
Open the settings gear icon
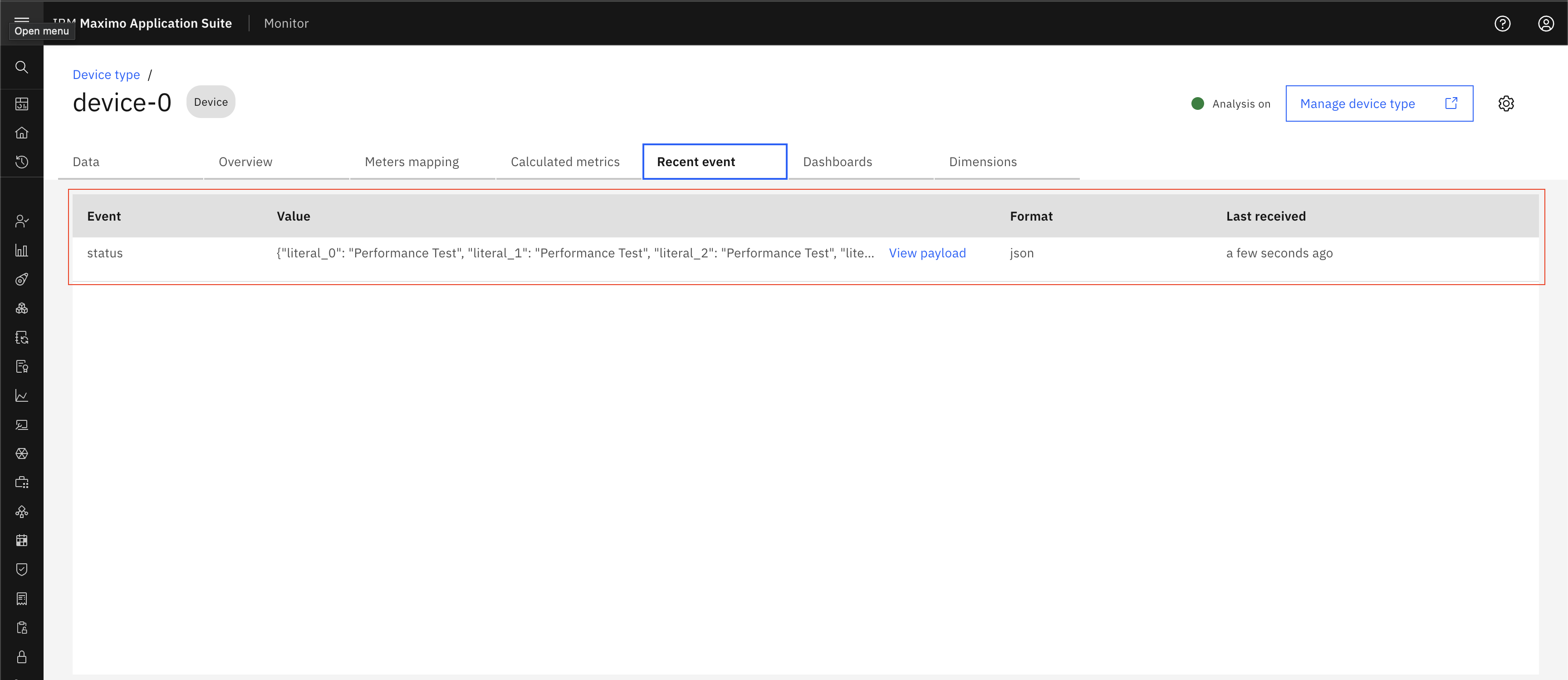[x=1506, y=103]
